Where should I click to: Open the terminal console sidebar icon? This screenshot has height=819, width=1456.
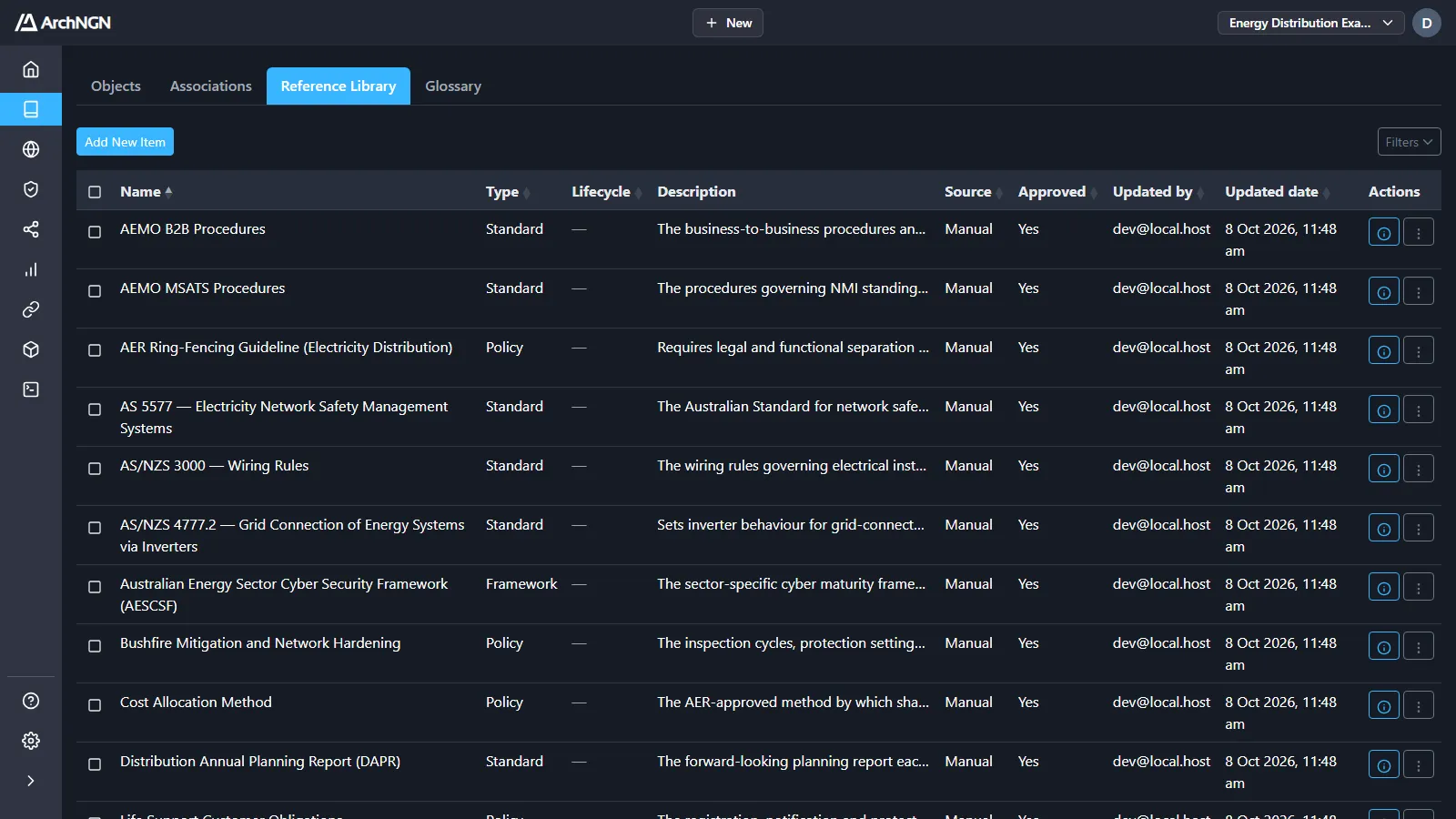(31, 389)
